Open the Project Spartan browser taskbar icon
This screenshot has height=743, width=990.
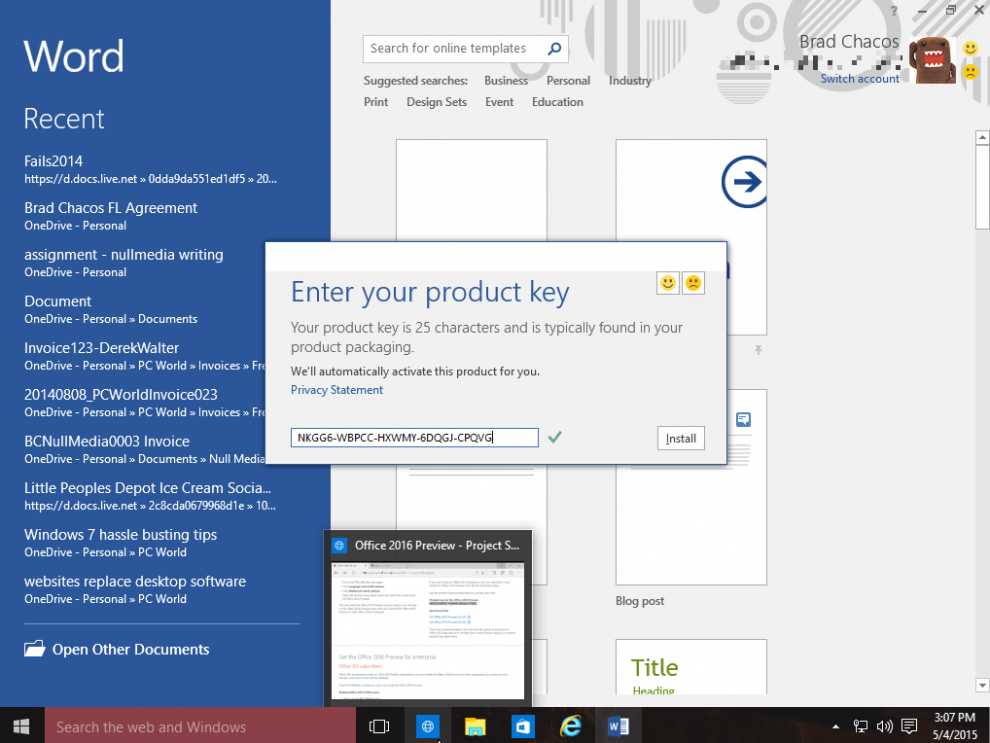tap(427, 727)
